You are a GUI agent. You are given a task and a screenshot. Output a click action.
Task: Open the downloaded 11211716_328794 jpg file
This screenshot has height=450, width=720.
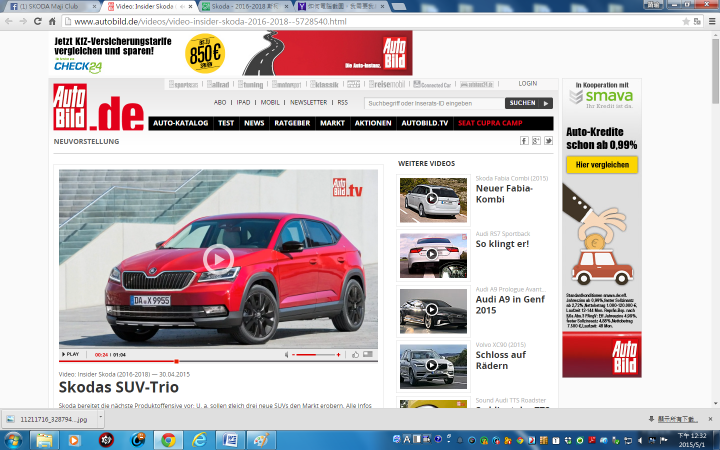51,419
